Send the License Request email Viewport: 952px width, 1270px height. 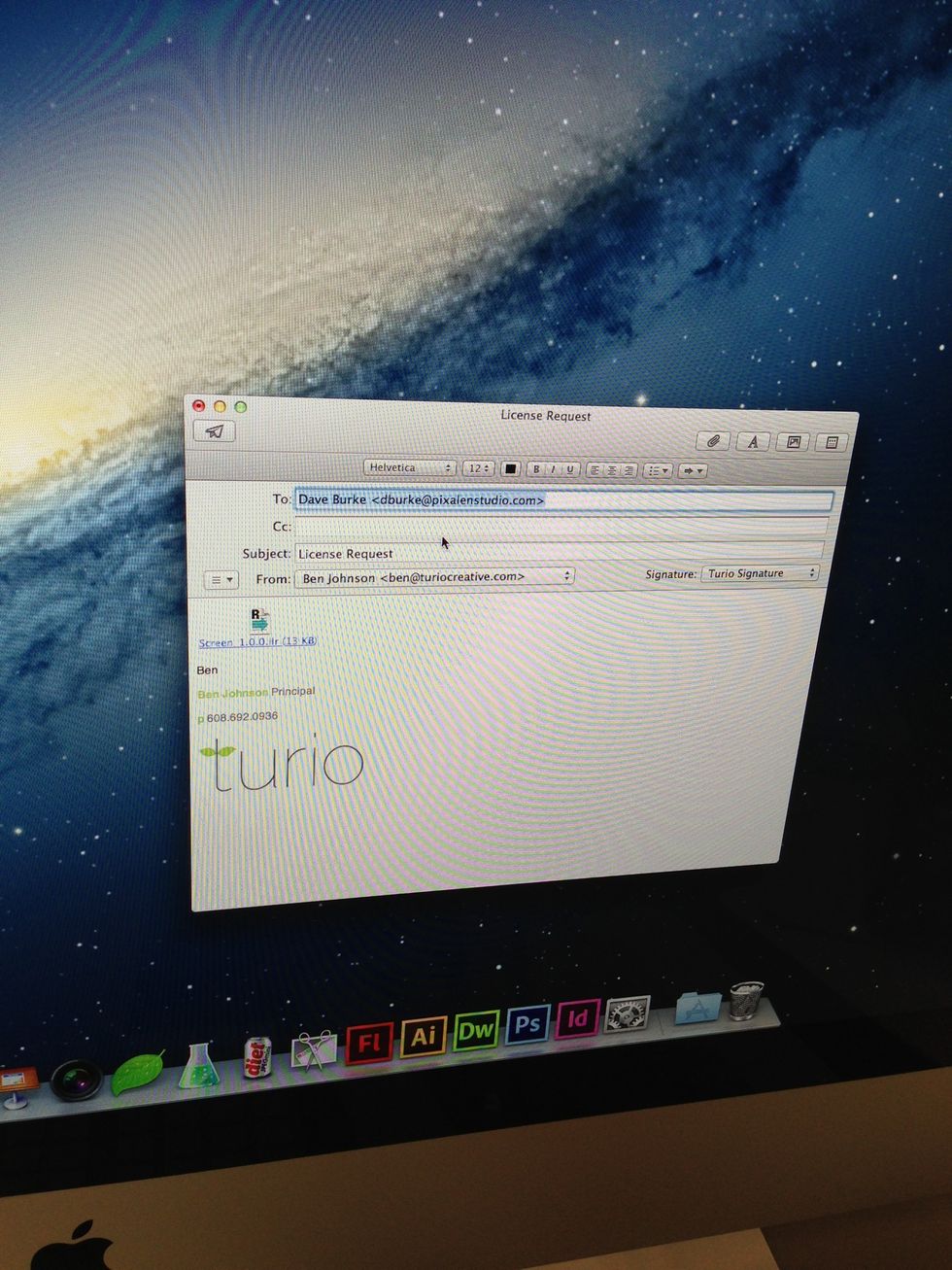(215, 432)
